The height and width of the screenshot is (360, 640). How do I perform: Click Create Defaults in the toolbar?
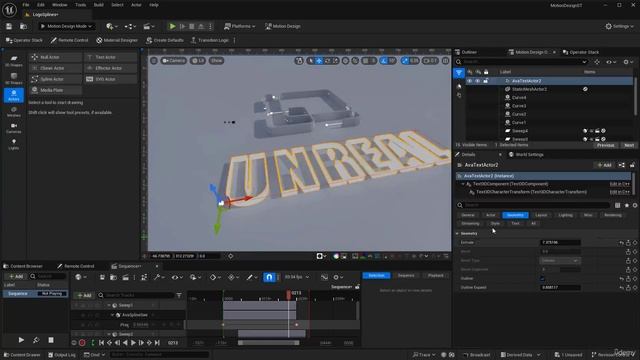click(165, 40)
